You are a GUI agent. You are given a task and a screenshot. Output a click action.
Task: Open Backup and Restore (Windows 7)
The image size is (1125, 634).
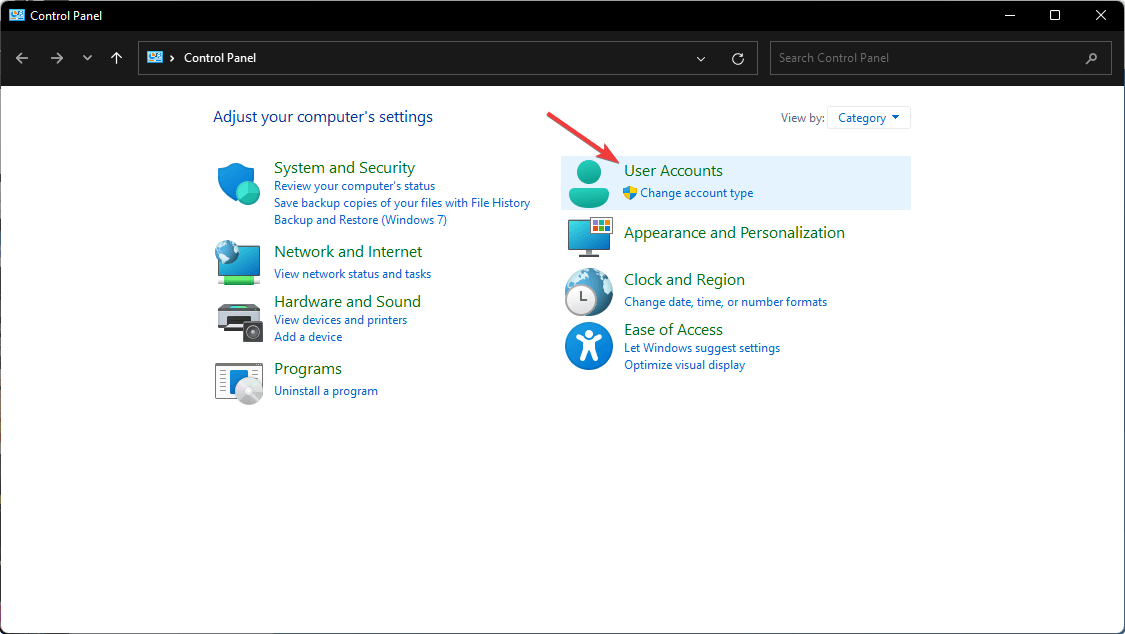tap(360, 220)
